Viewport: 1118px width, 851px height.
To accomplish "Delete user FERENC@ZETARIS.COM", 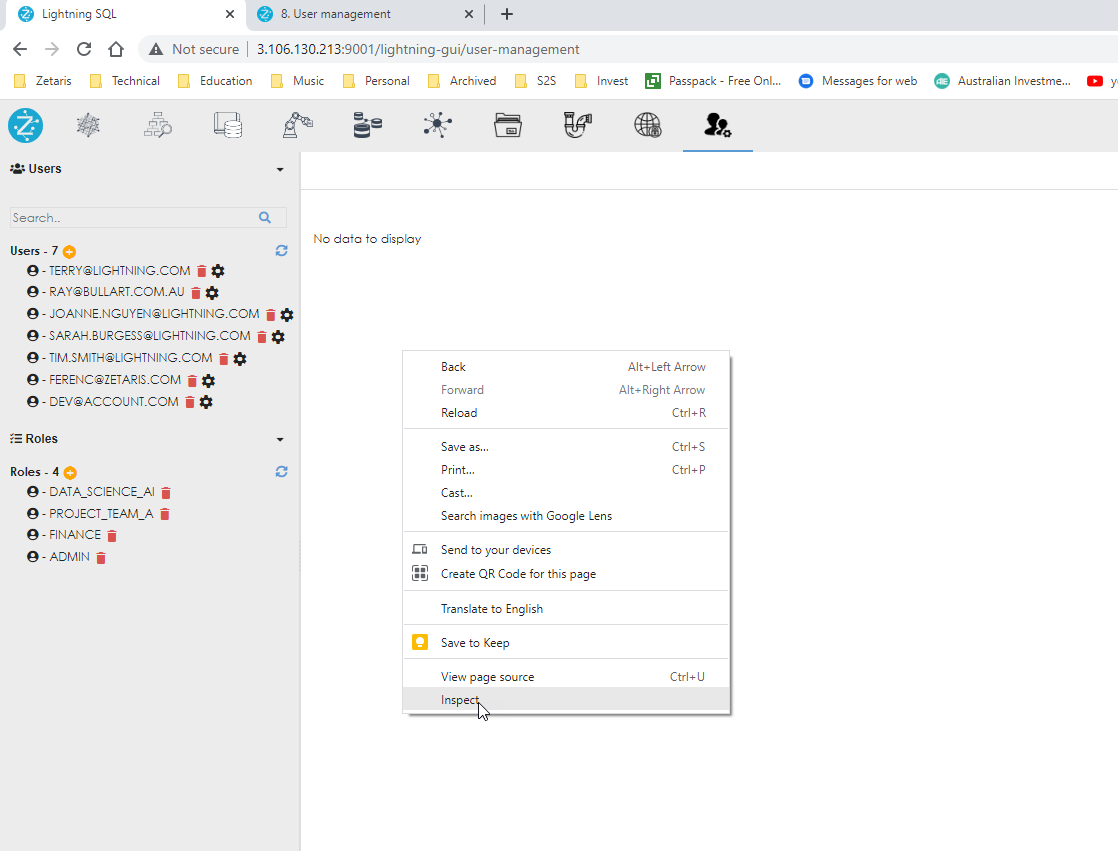I will pos(192,381).
